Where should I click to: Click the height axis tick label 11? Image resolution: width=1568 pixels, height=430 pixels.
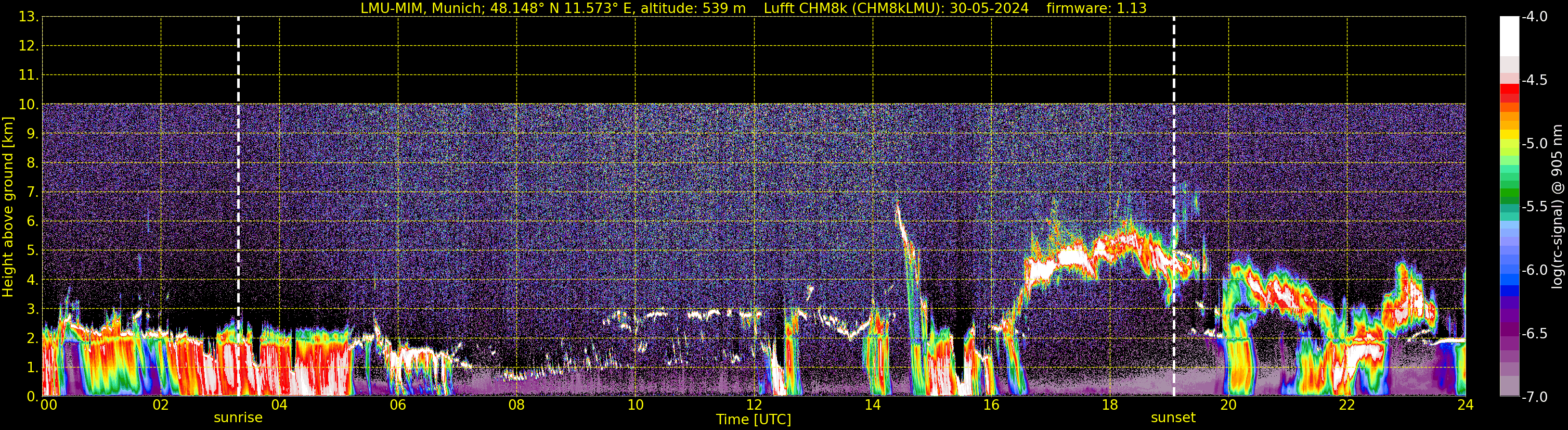pos(28,75)
